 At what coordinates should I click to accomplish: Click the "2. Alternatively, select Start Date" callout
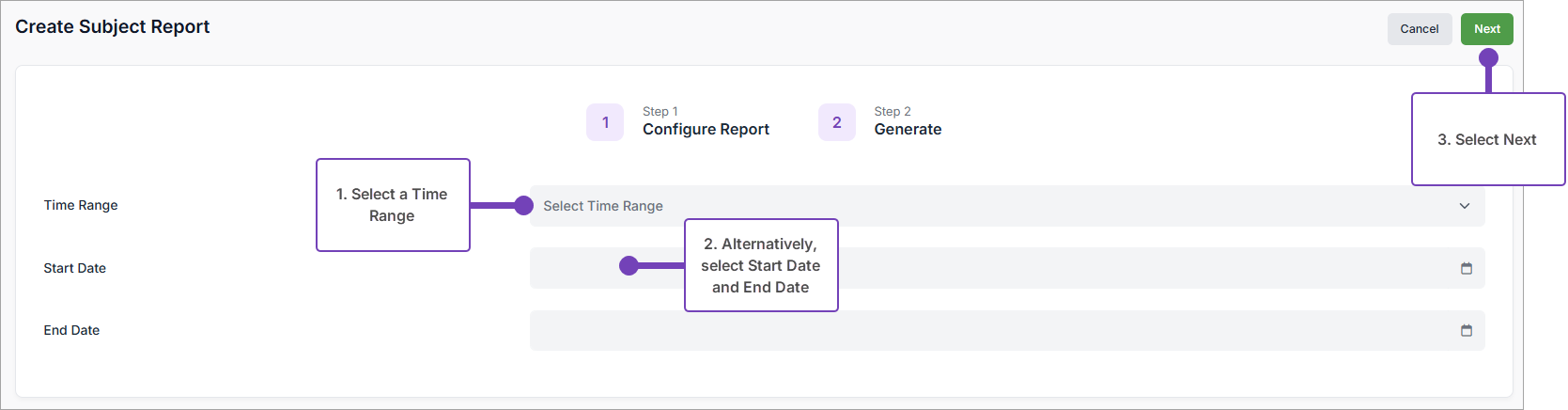coord(760,265)
